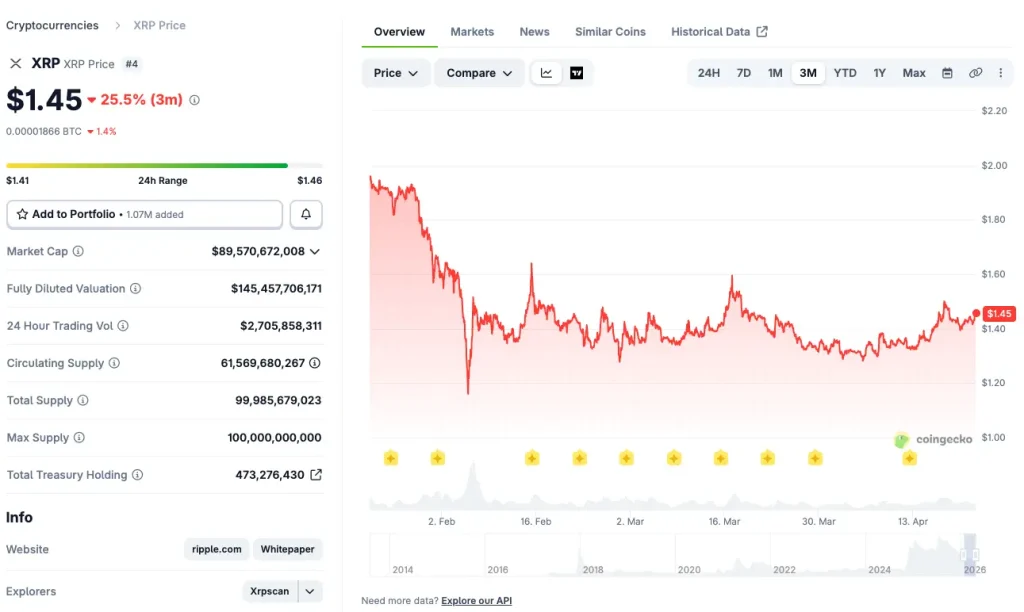
Task: Show Max Supply info icon
Action: tap(79, 438)
